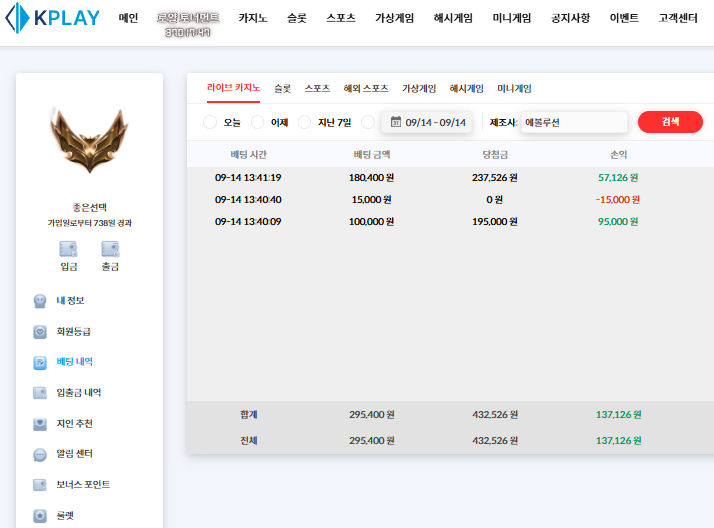The image size is (714, 528).
Task: Click the gold rank emblem badge
Action: coord(90,140)
